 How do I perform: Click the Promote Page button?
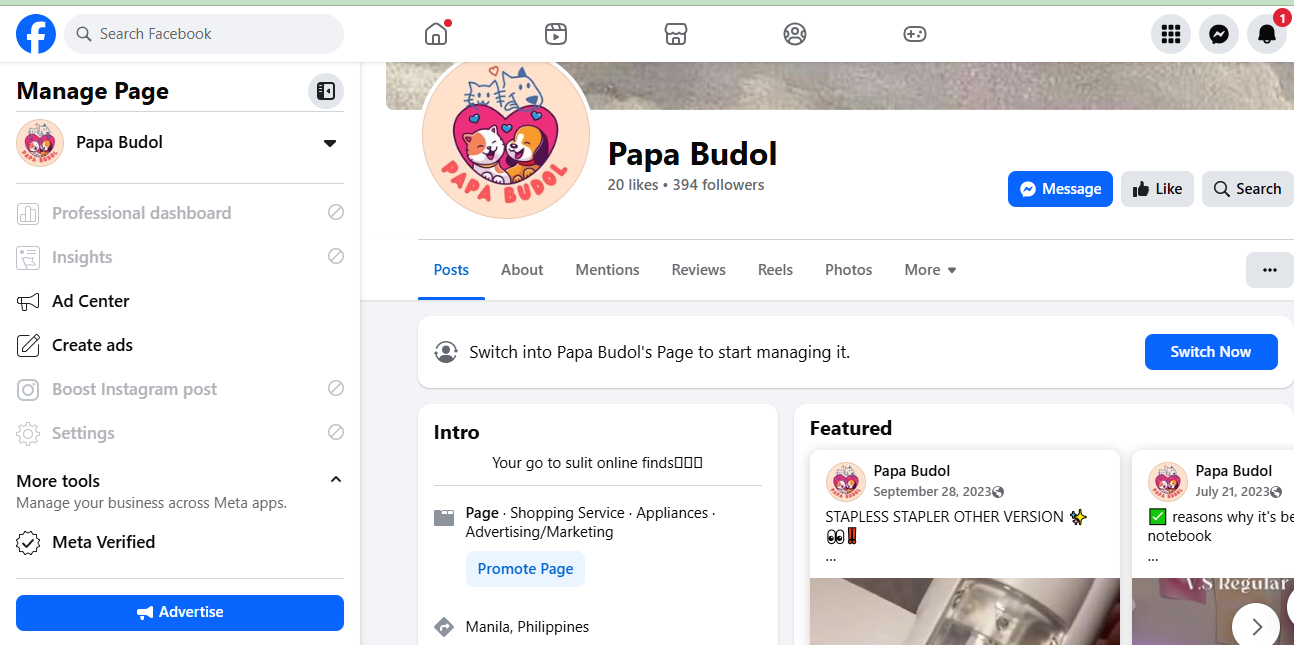tap(525, 569)
